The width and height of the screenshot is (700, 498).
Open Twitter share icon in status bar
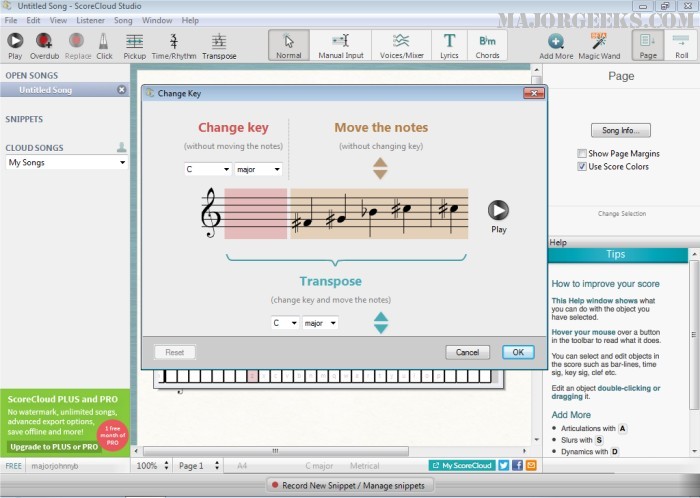point(504,465)
